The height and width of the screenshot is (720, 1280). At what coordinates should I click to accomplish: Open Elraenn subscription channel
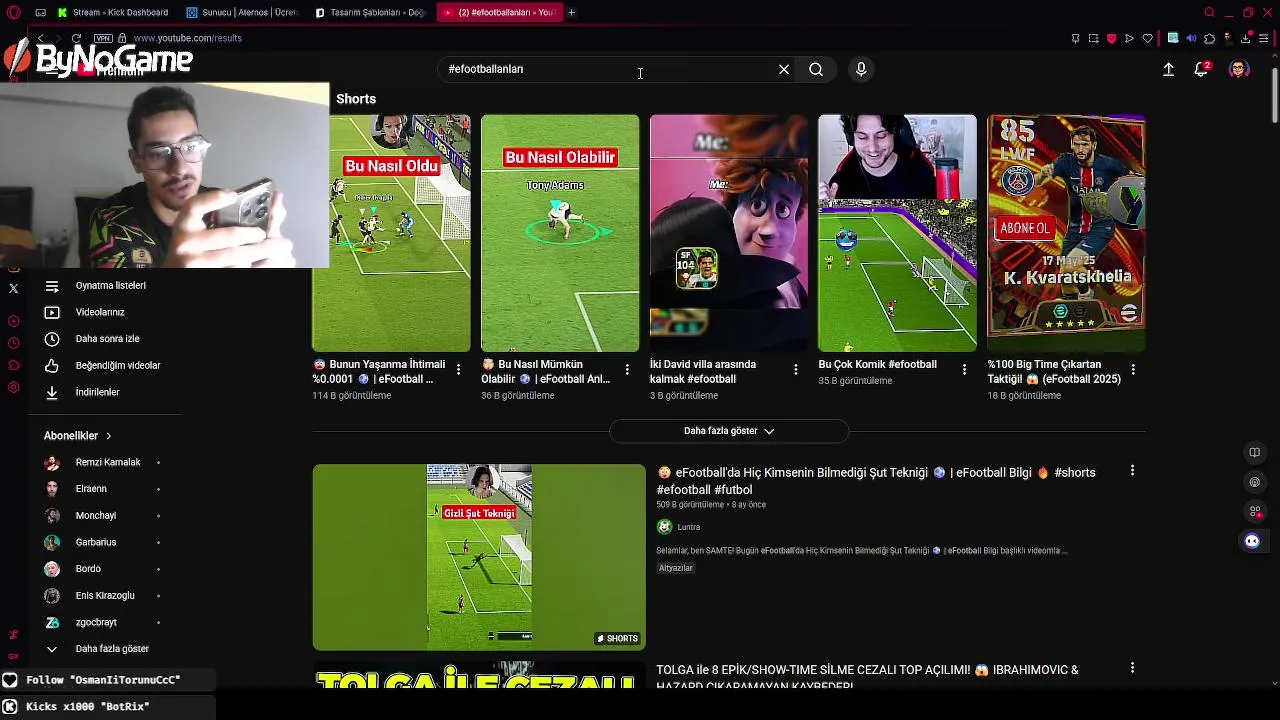[x=104, y=489]
